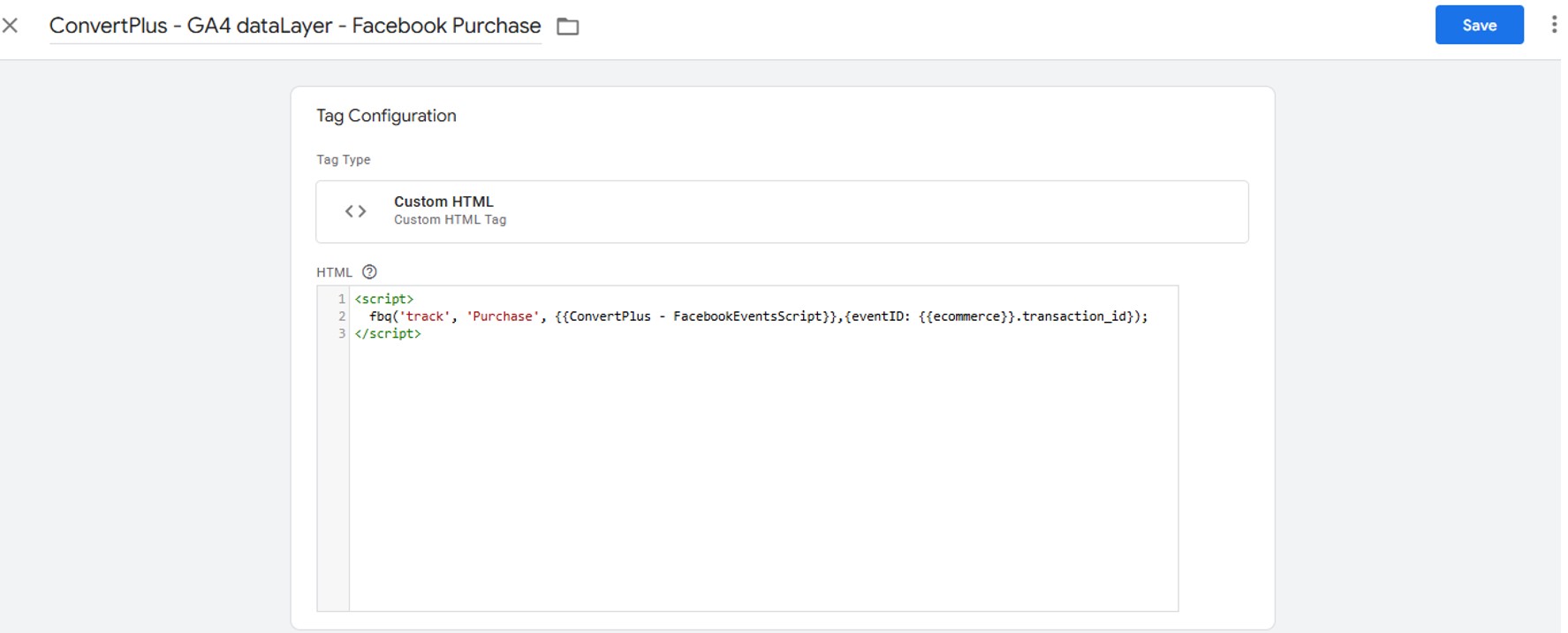Click the {{ConvertPlus - FacebookEventsScript}} variable
This screenshot has width=1568, height=633.
coord(696,316)
